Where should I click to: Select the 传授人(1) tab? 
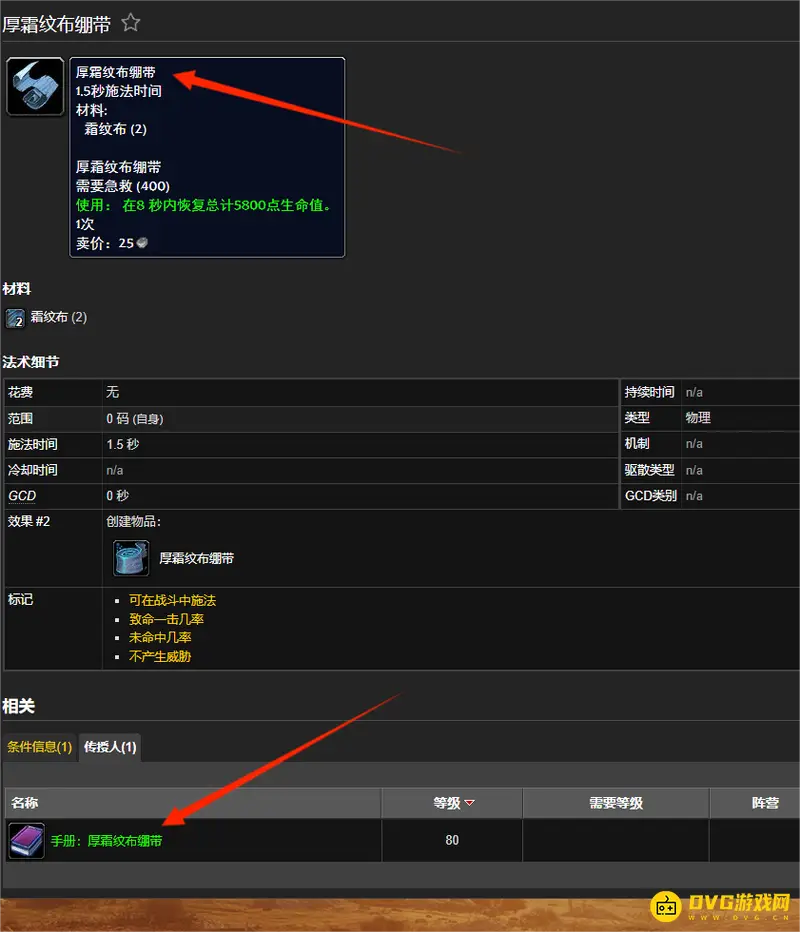click(x=110, y=747)
